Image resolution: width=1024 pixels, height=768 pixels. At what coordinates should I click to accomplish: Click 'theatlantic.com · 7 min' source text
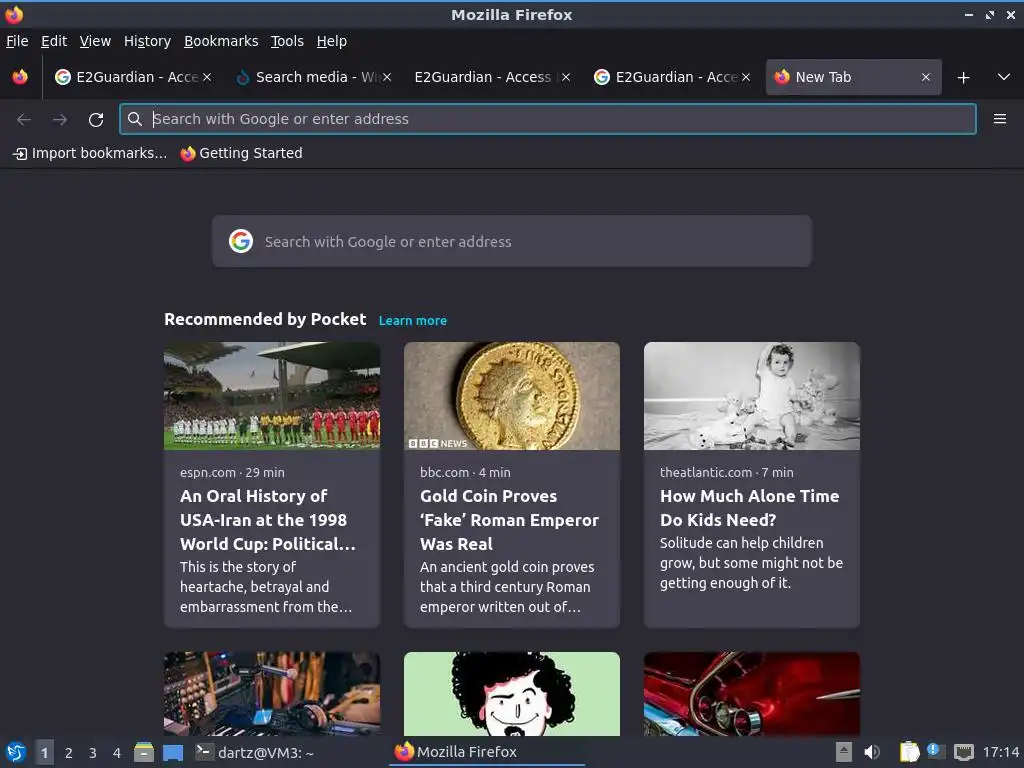pyautogui.click(x=726, y=472)
